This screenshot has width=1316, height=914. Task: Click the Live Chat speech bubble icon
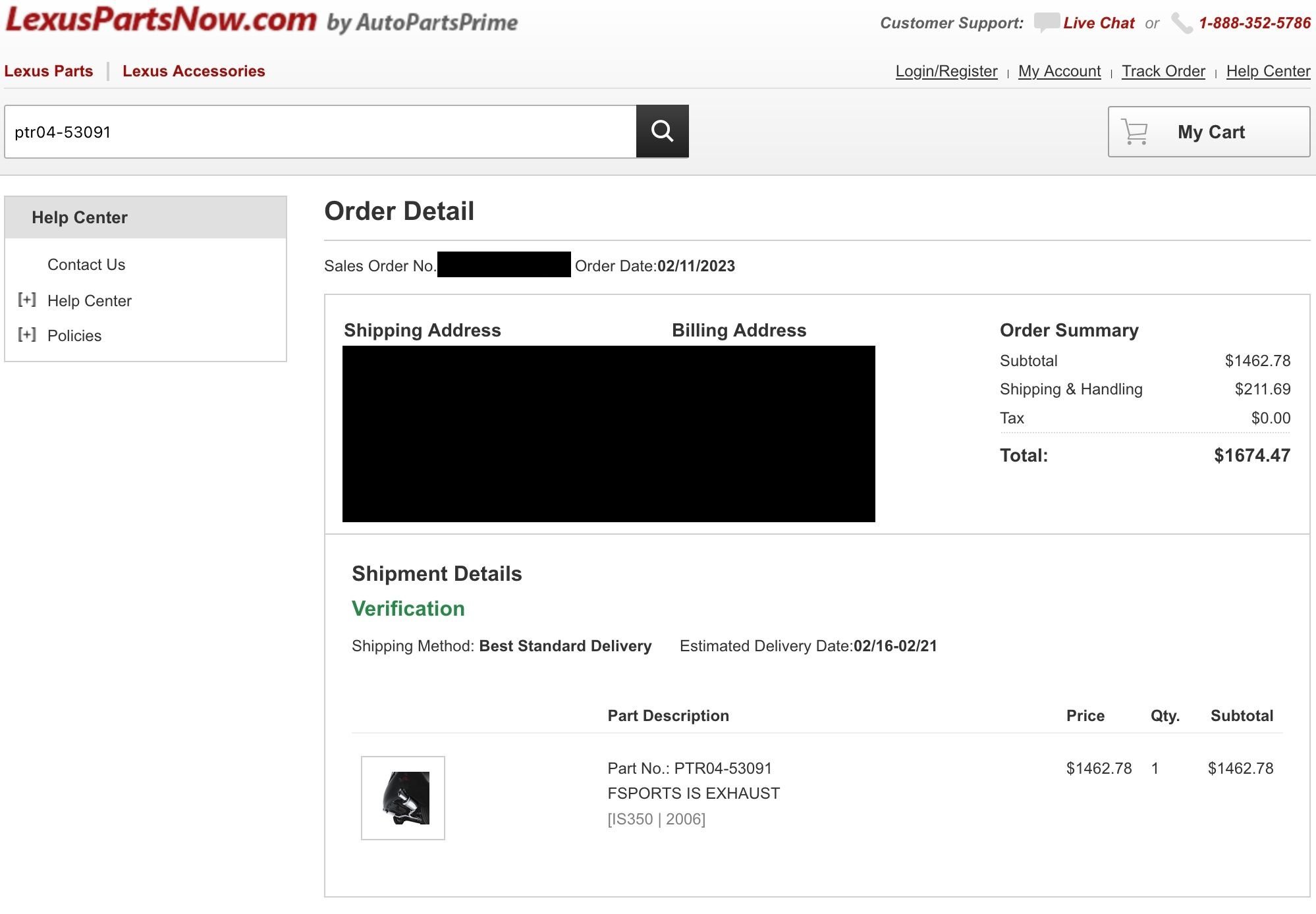tap(1046, 22)
